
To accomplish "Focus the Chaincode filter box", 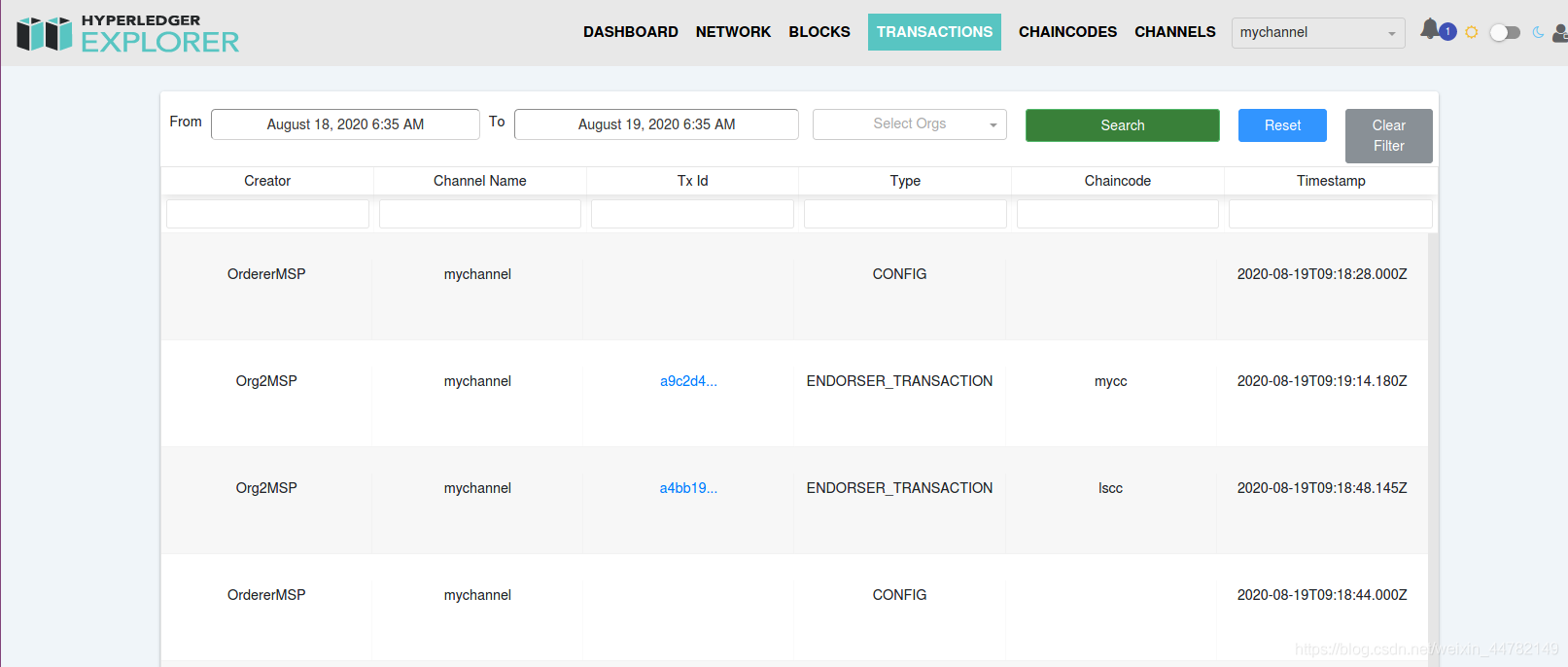I will 1118,214.
